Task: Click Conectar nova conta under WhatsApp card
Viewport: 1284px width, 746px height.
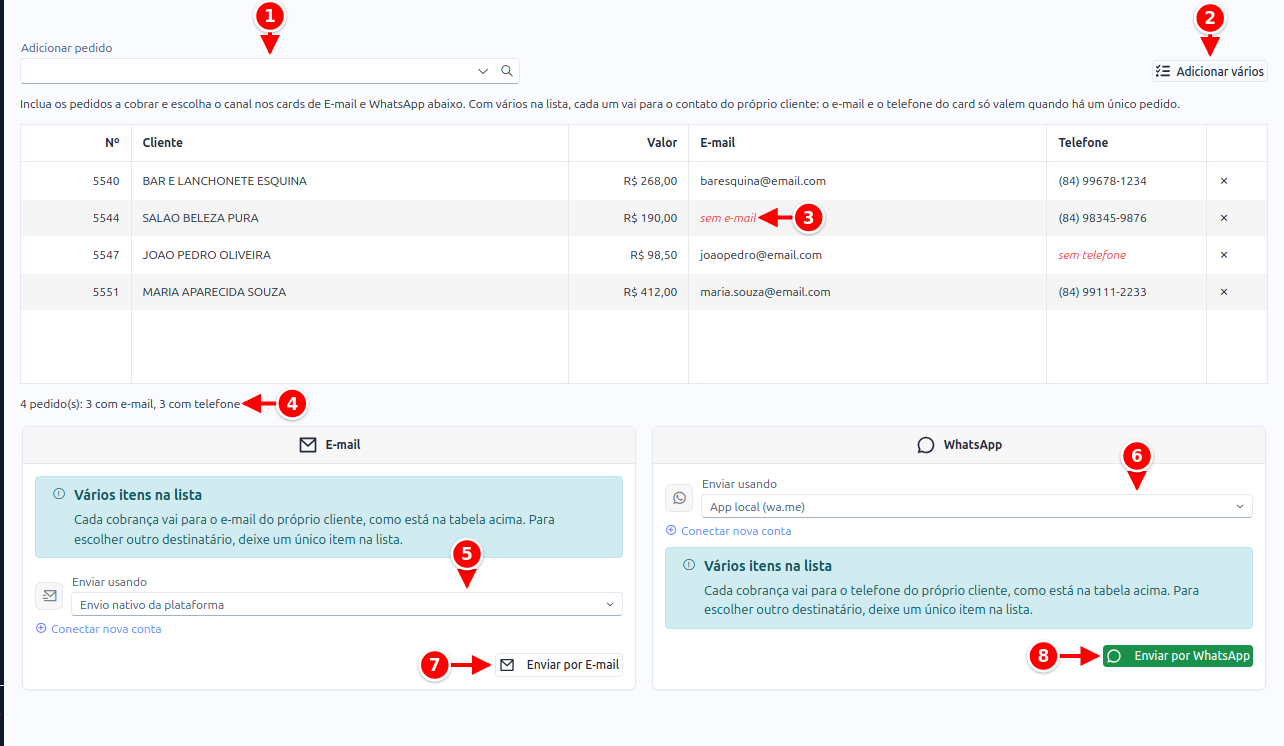Action: [729, 531]
